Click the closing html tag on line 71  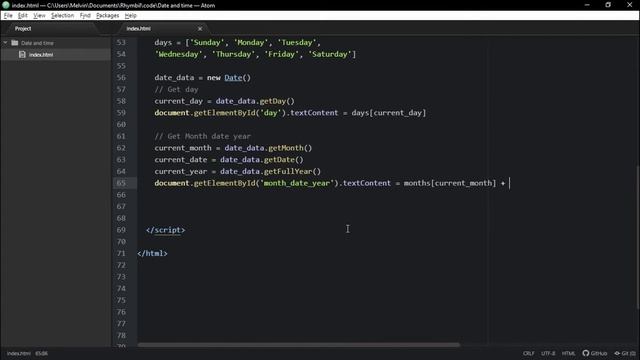(x=152, y=253)
